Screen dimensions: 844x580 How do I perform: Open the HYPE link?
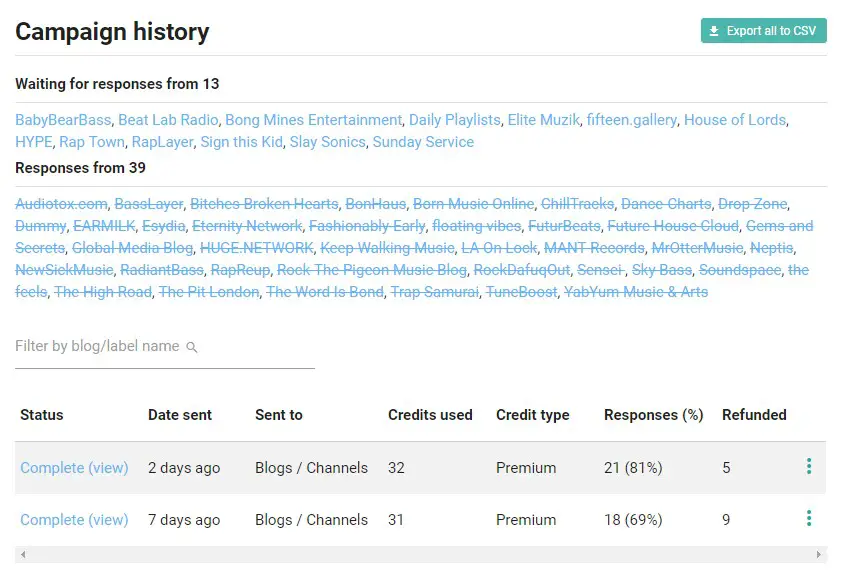tap(33, 142)
